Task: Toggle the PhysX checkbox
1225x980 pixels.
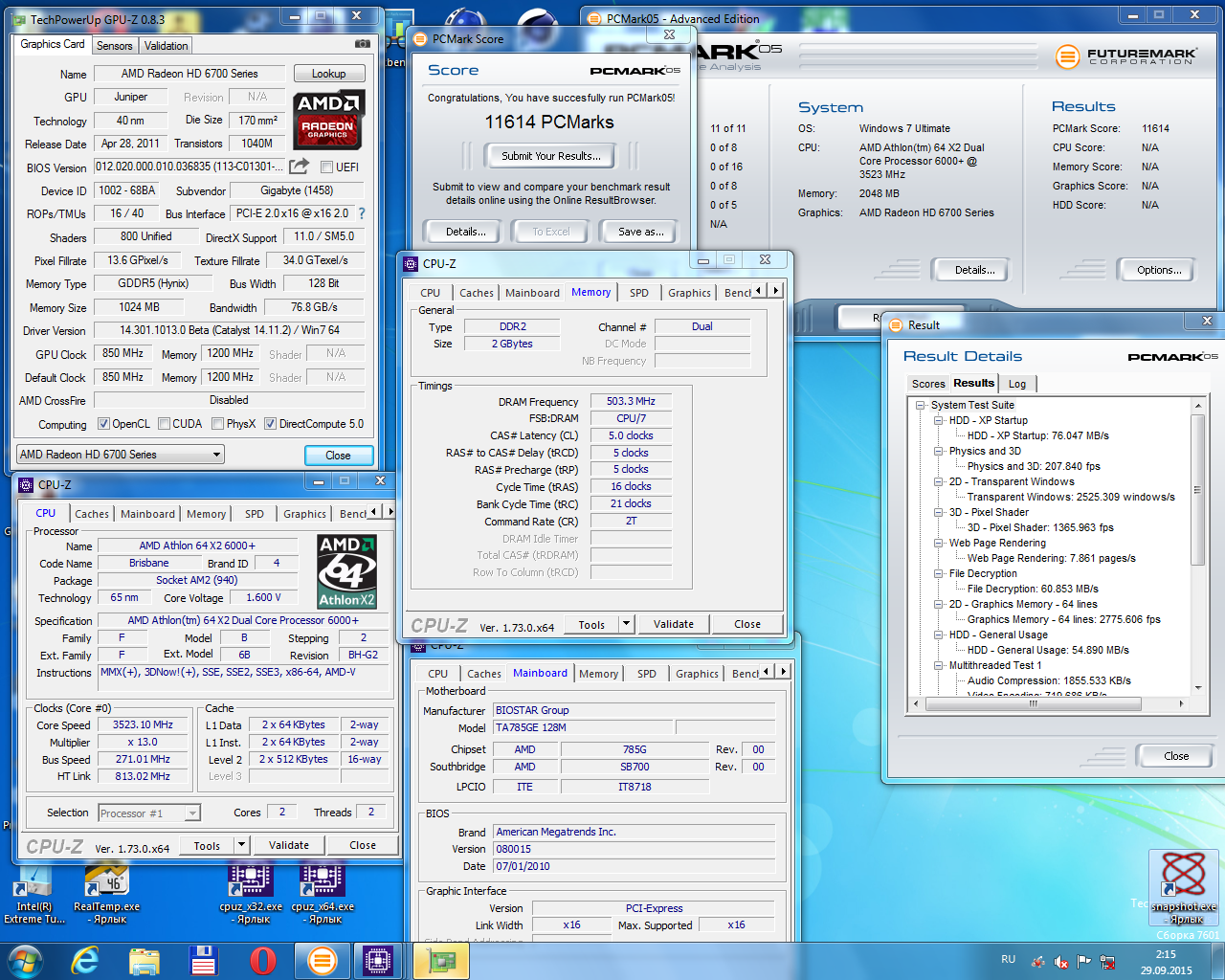Action: [217, 424]
